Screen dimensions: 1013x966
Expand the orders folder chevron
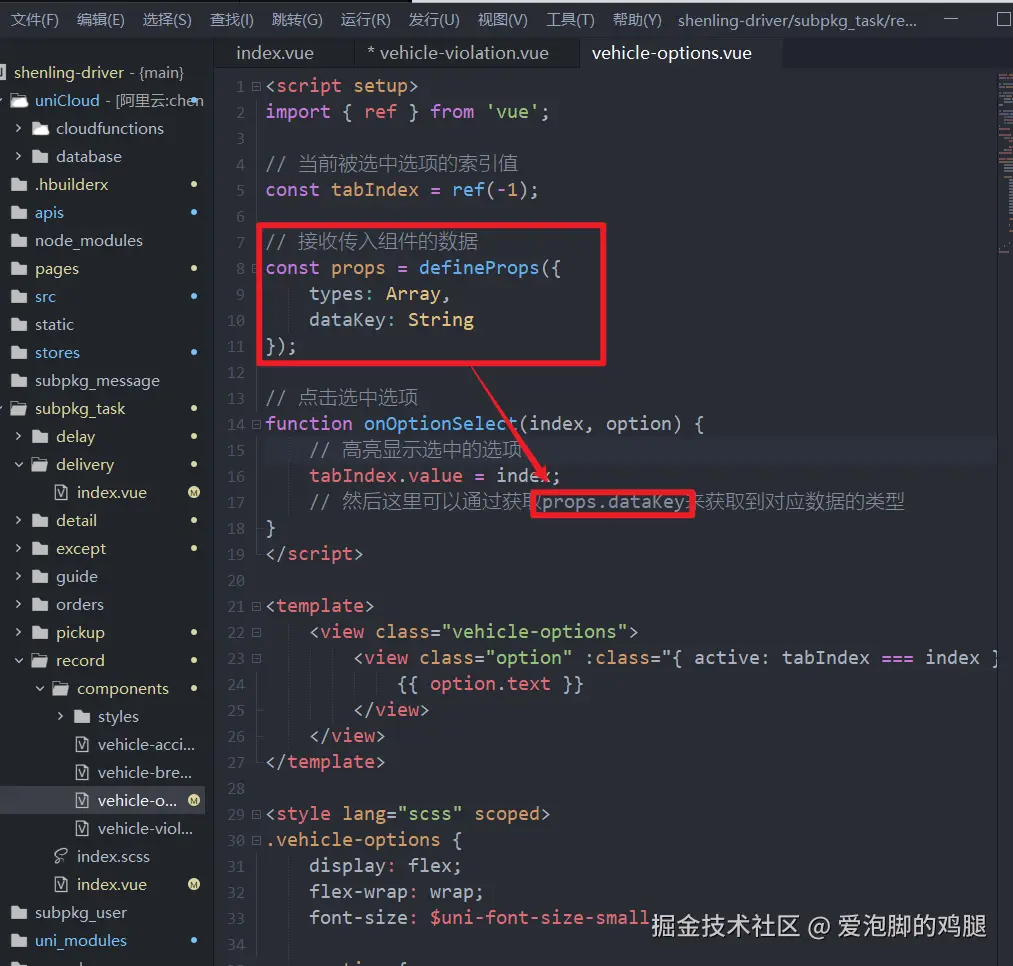(18, 605)
